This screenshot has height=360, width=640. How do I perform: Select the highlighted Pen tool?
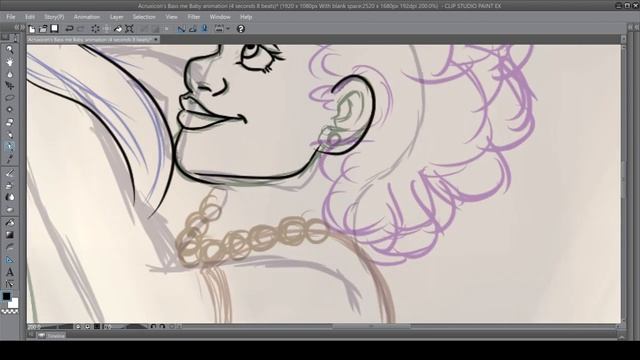tap(10, 146)
